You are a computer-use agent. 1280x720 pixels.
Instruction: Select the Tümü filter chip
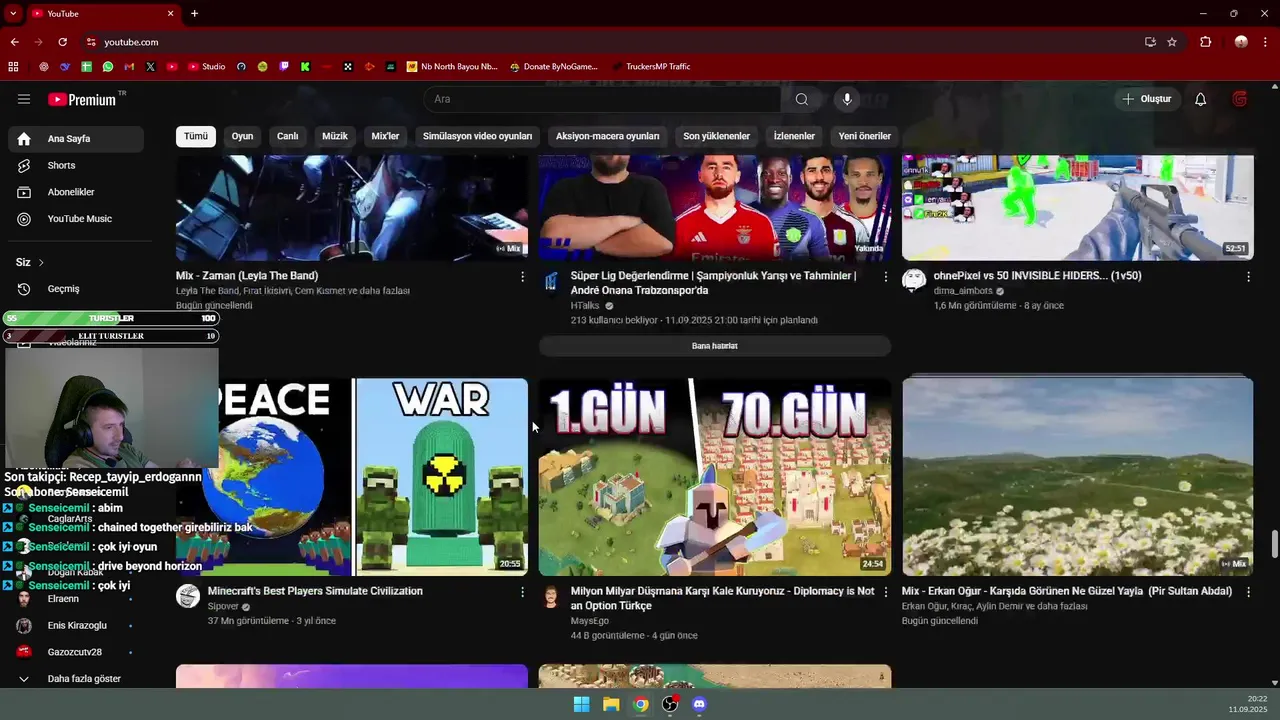196,136
